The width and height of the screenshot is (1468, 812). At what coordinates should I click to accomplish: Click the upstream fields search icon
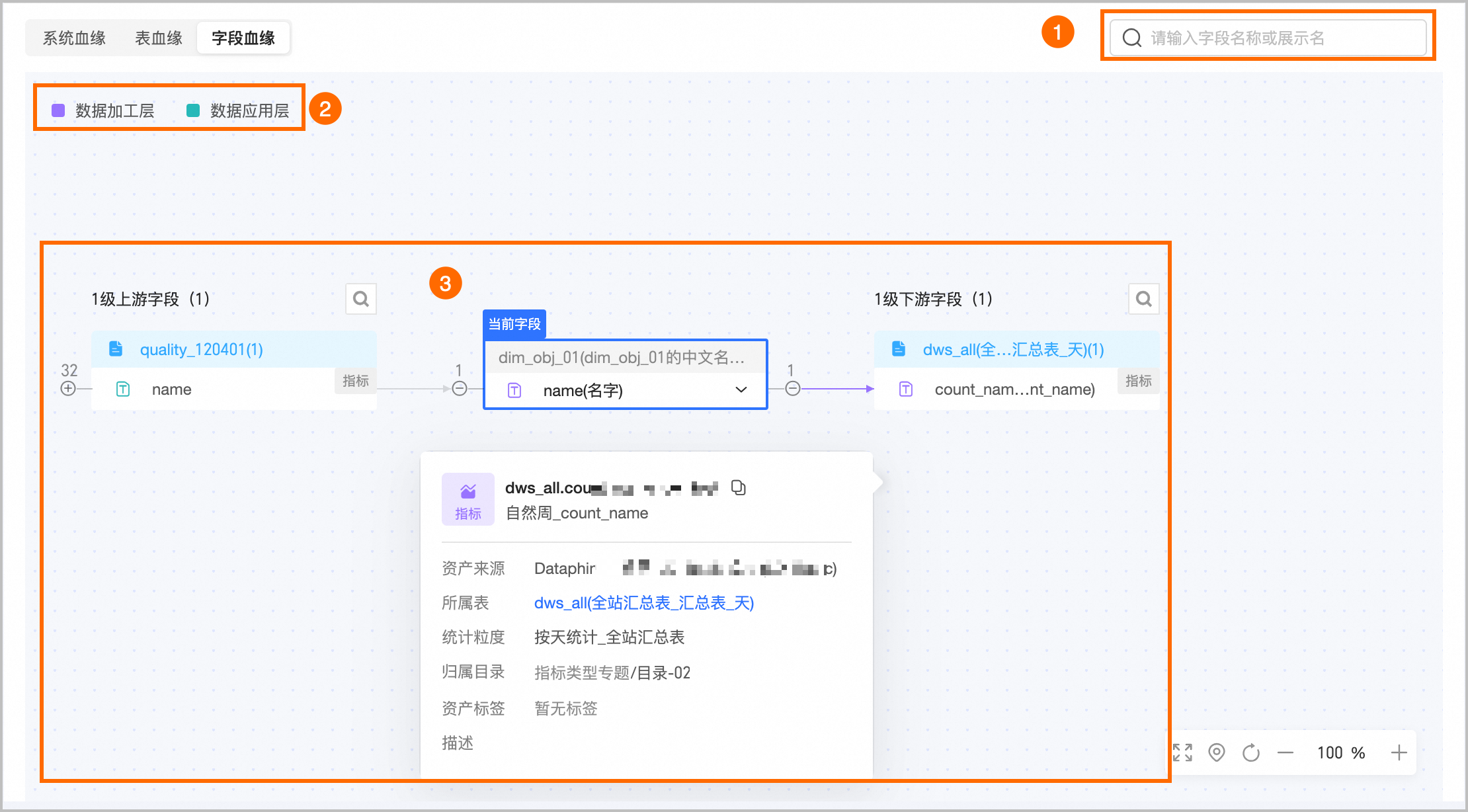[361, 299]
